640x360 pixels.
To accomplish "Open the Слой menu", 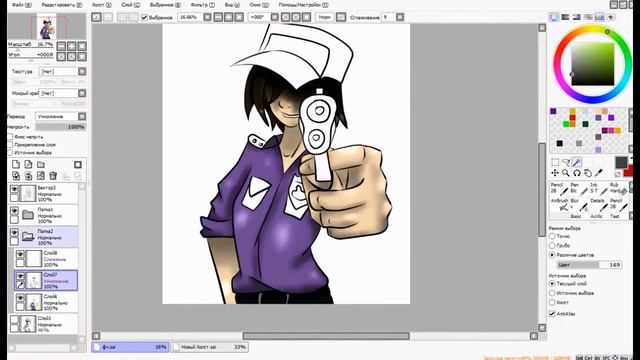I will (131, 5).
